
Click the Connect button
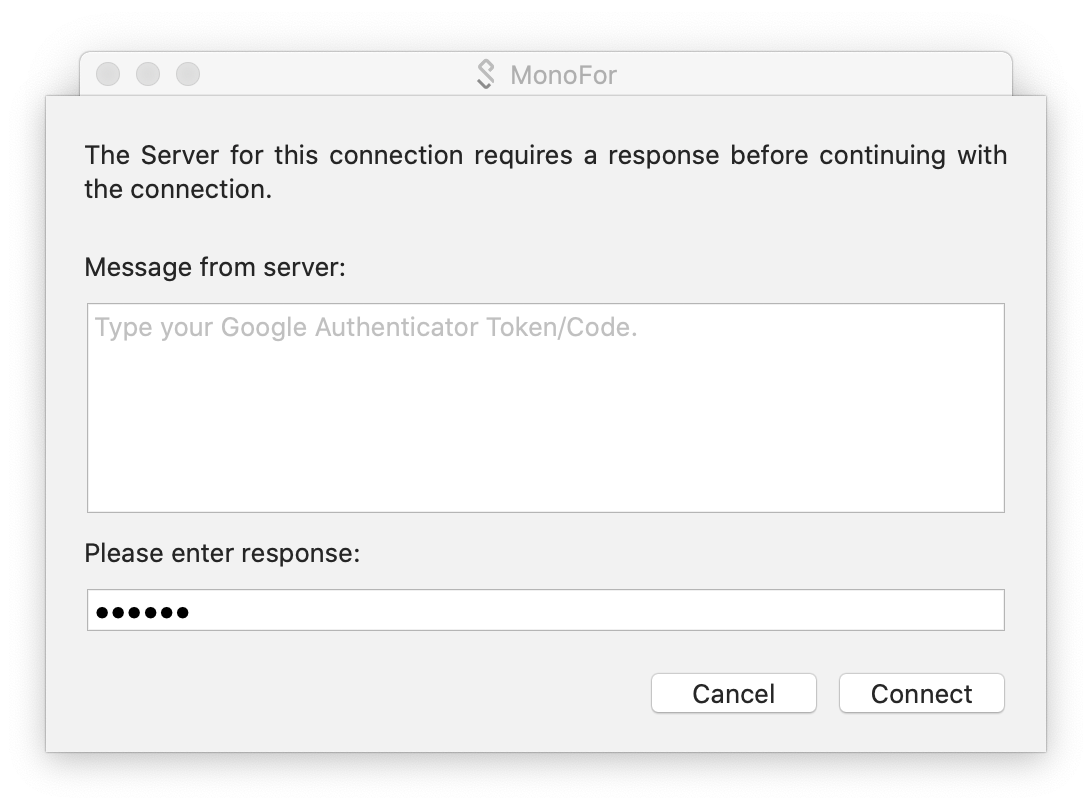coord(921,693)
